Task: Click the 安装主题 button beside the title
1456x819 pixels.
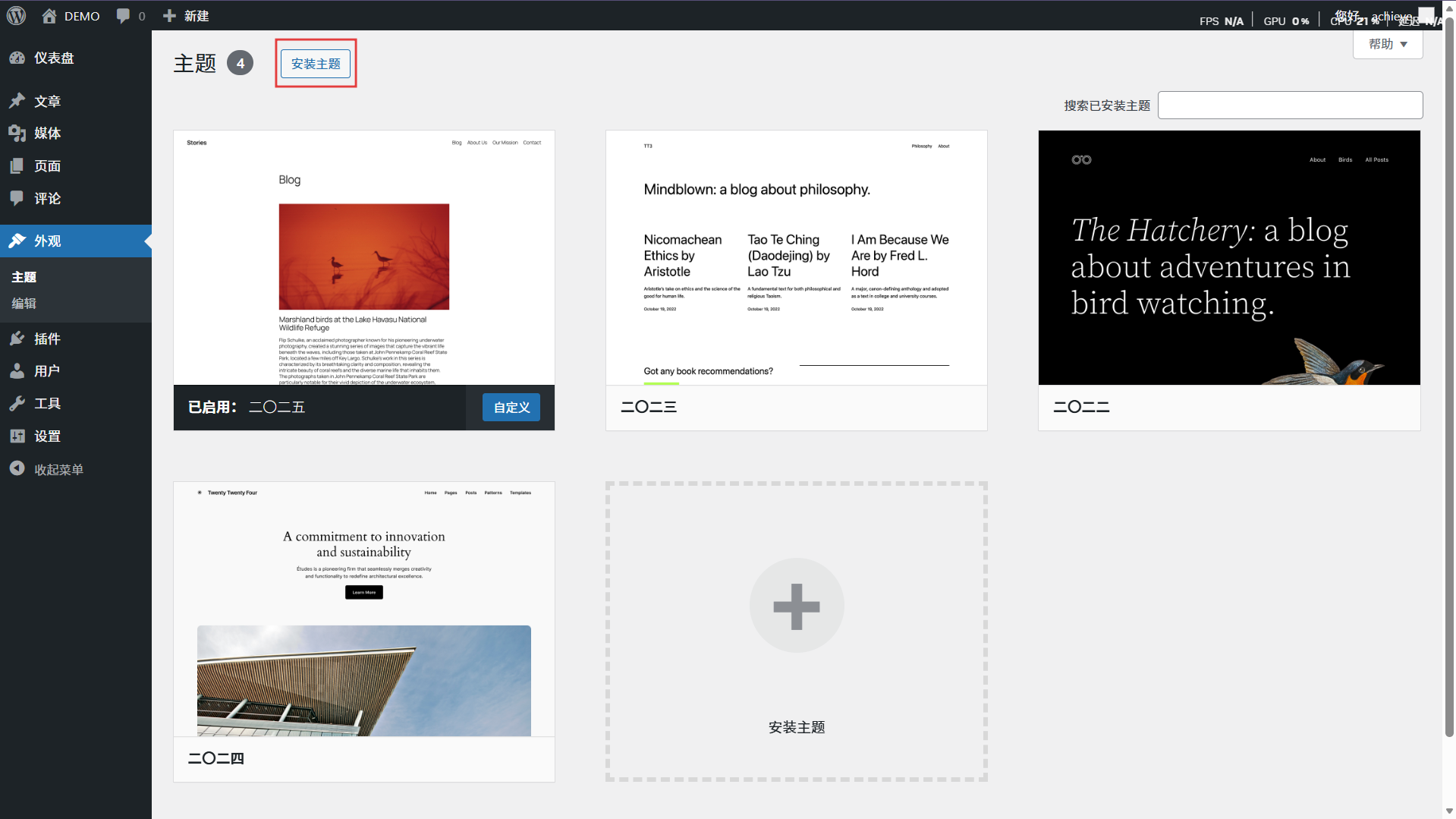Action: (x=316, y=64)
